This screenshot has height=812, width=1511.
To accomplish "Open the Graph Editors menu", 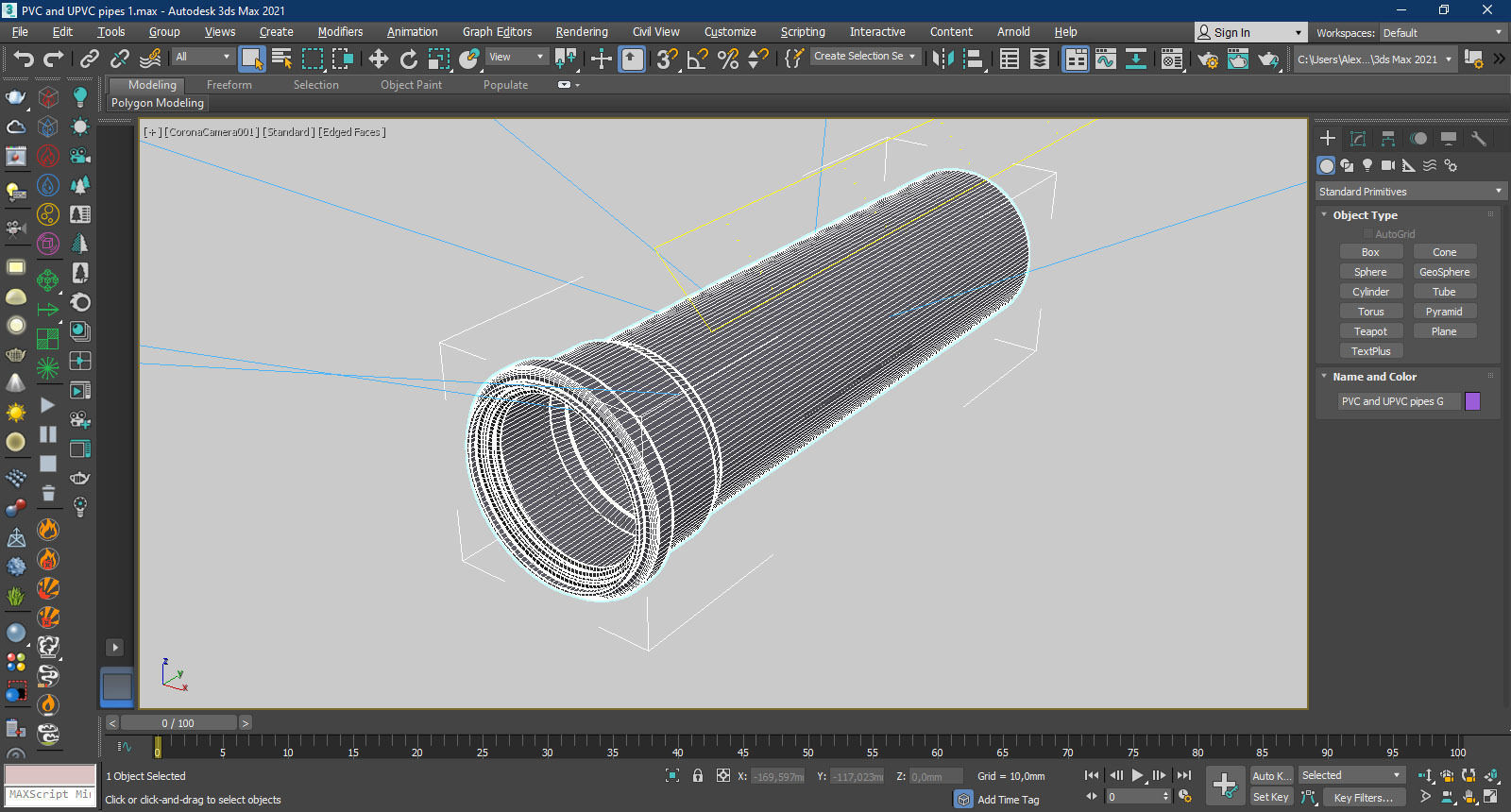I will click(x=497, y=32).
